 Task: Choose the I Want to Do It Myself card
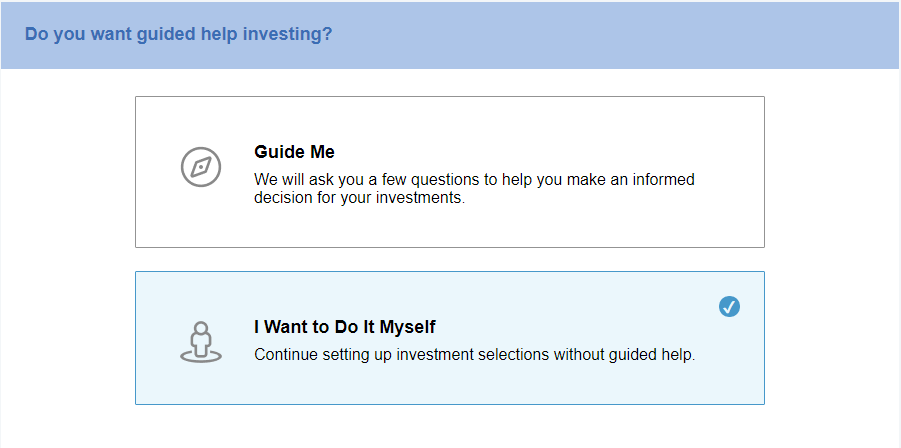[449, 338]
